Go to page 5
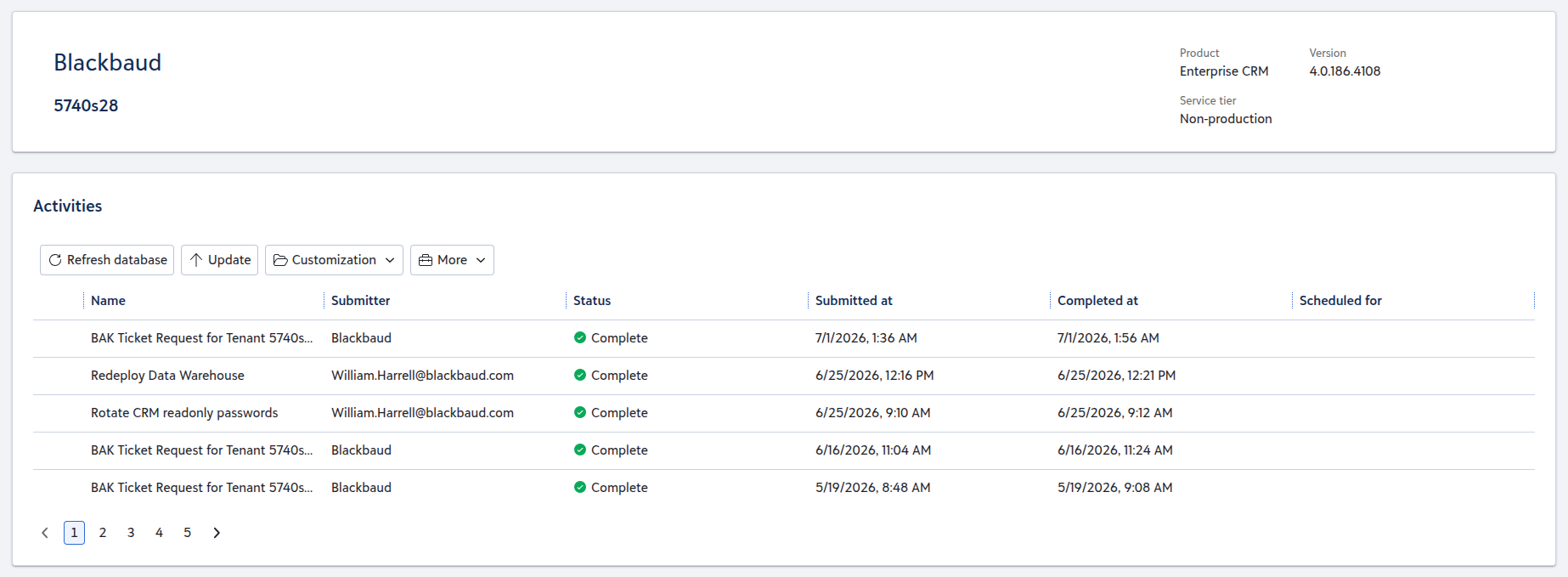The width and height of the screenshot is (1568, 577). pyautogui.click(x=188, y=533)
